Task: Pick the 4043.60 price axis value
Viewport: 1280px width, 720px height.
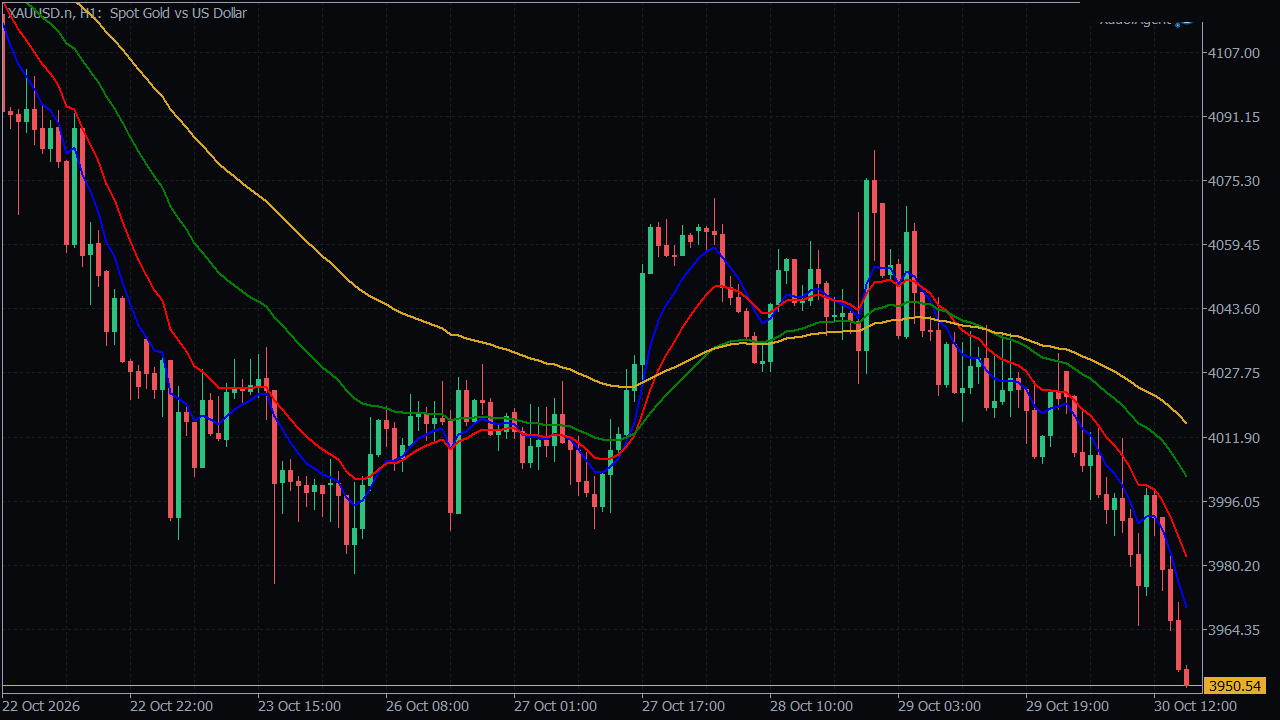Action: coord(1235,309)
